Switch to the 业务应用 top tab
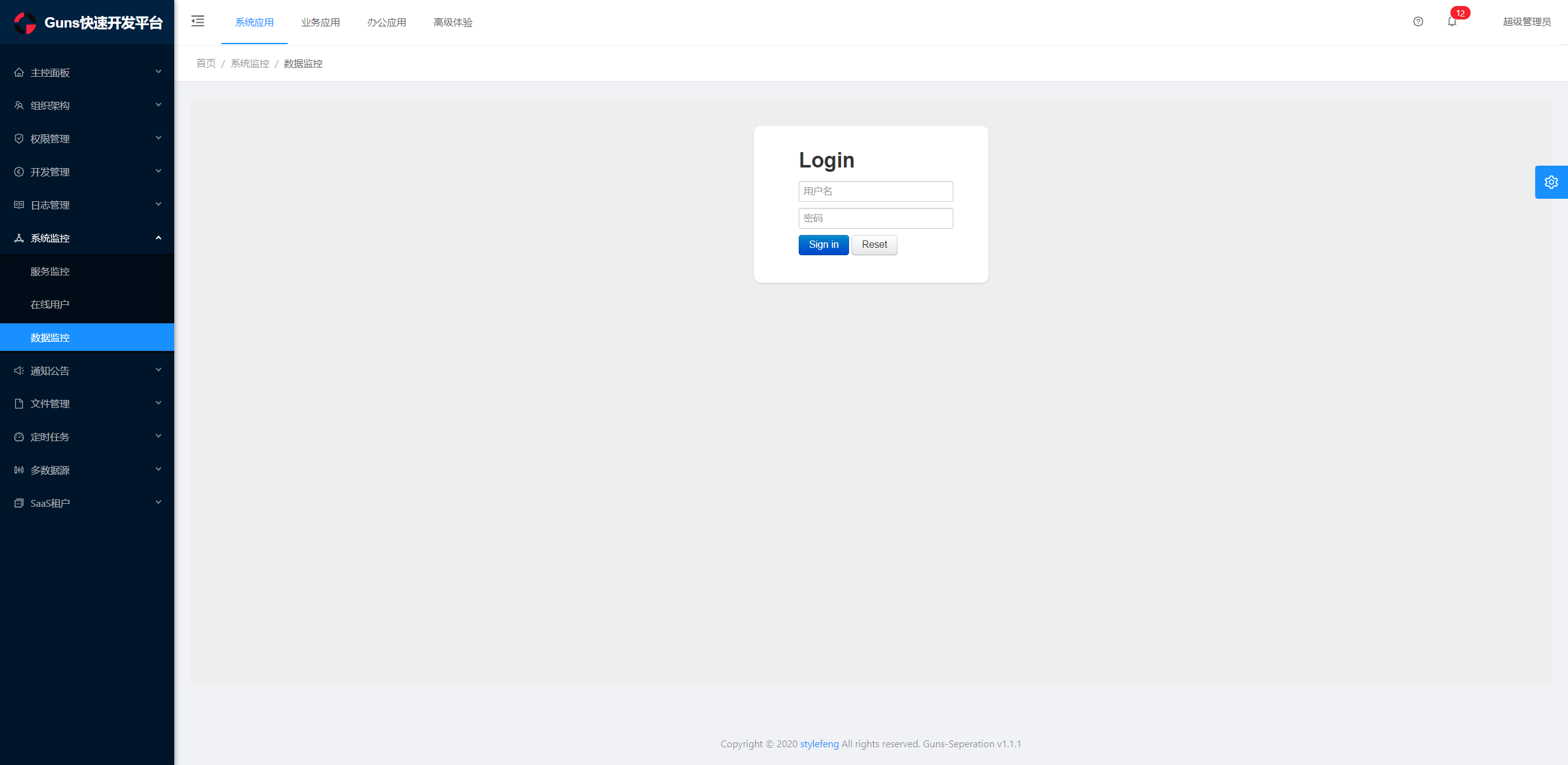The image size is (1568, 765). (320, 23)
